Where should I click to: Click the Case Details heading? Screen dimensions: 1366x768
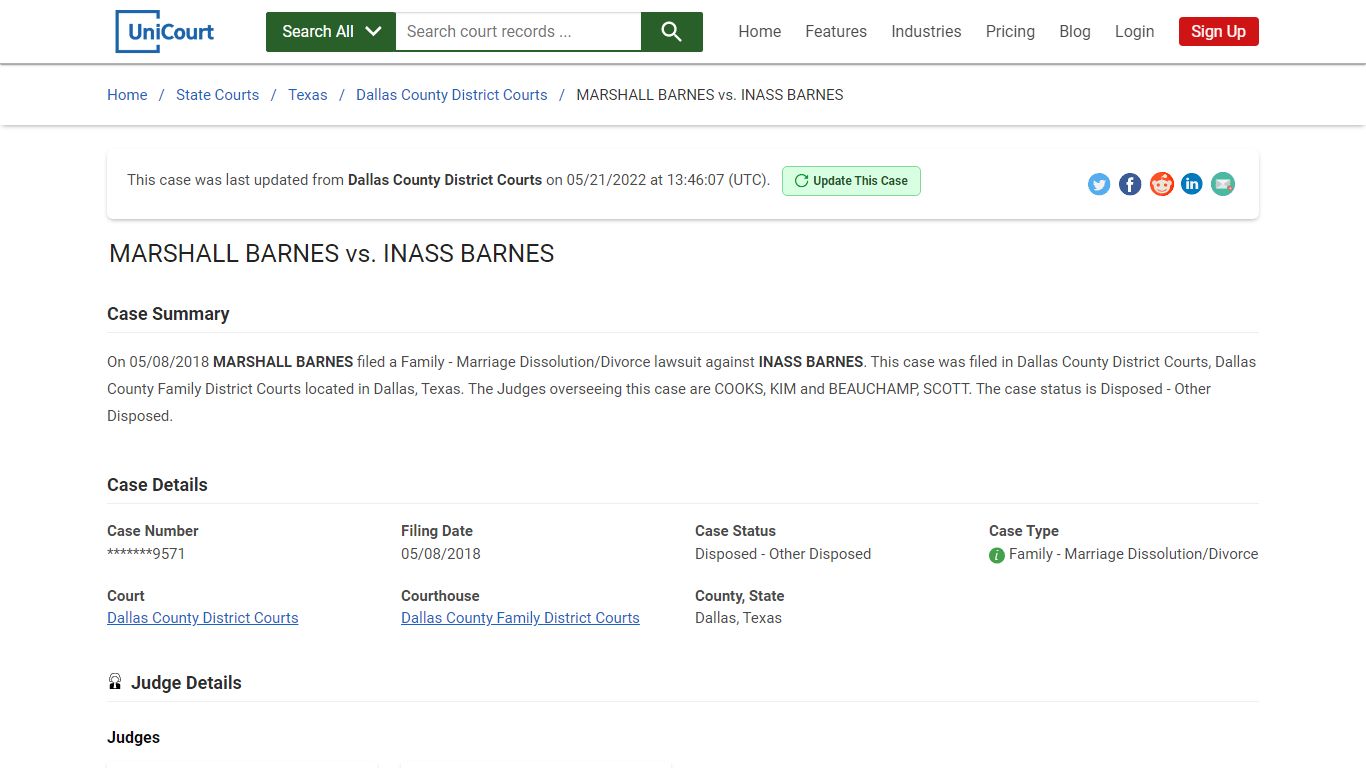tap(157, 485)
